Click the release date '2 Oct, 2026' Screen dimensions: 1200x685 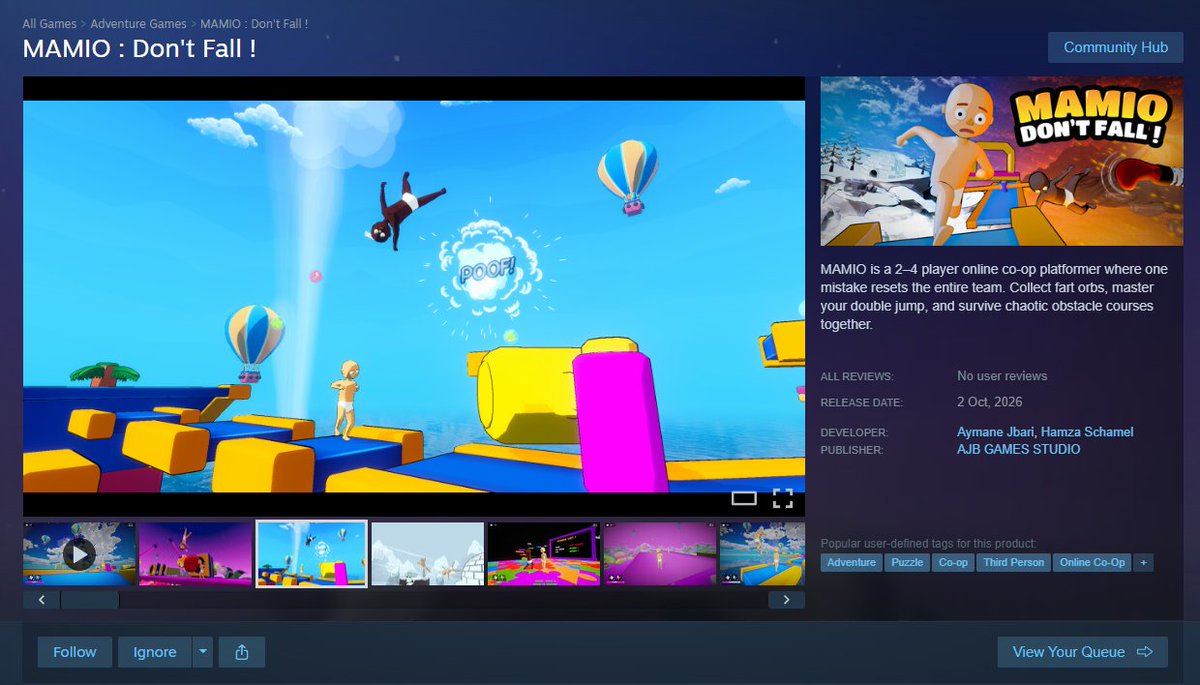[992, 402]
